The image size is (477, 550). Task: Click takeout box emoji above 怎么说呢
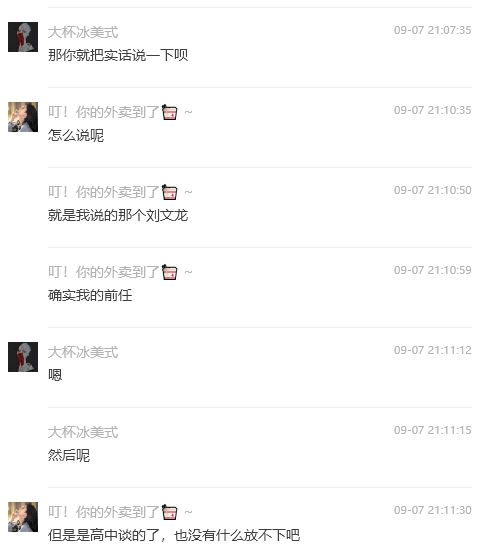coord(169,112)
